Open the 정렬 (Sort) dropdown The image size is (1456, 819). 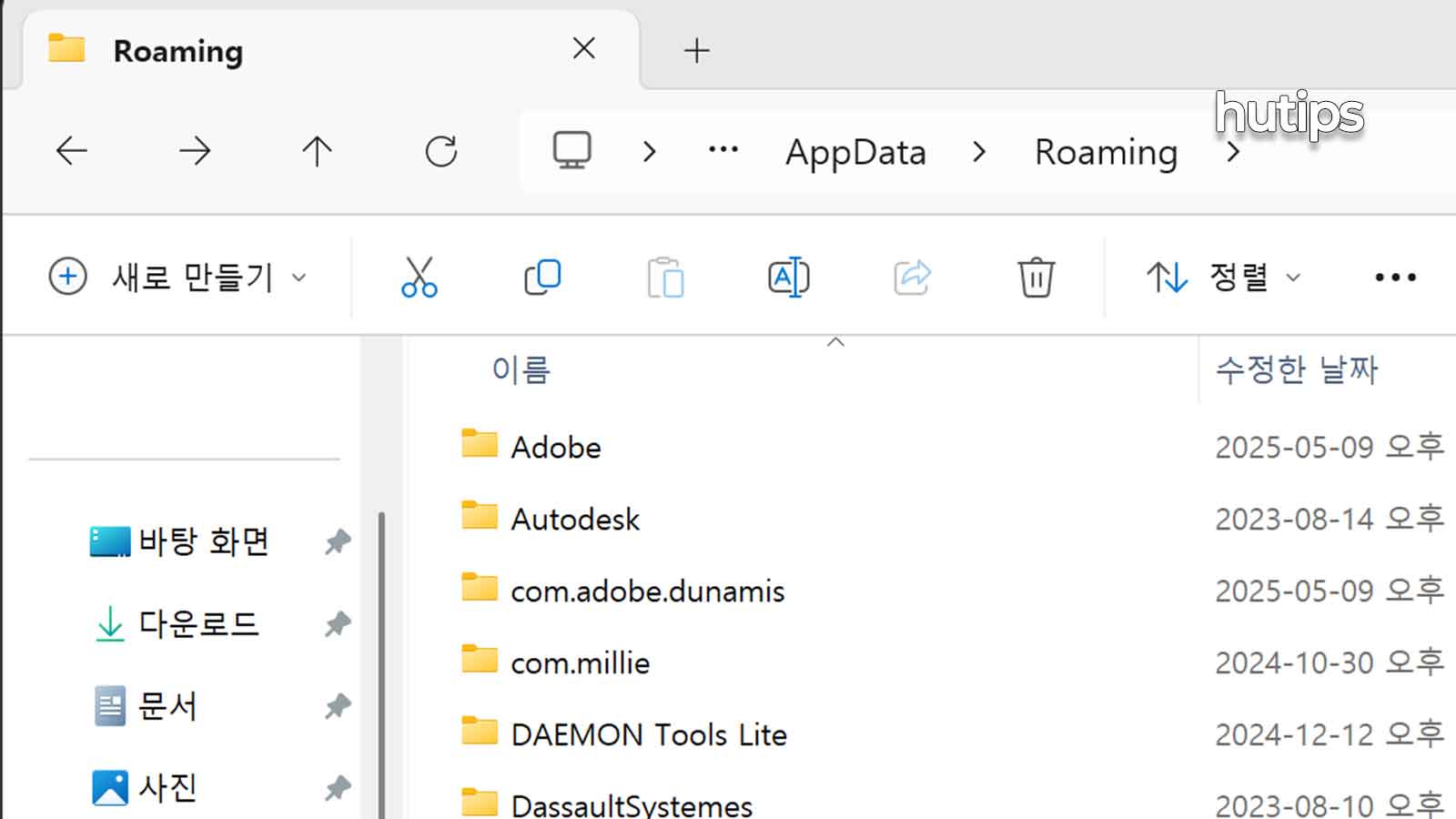tap(1224, 277)
